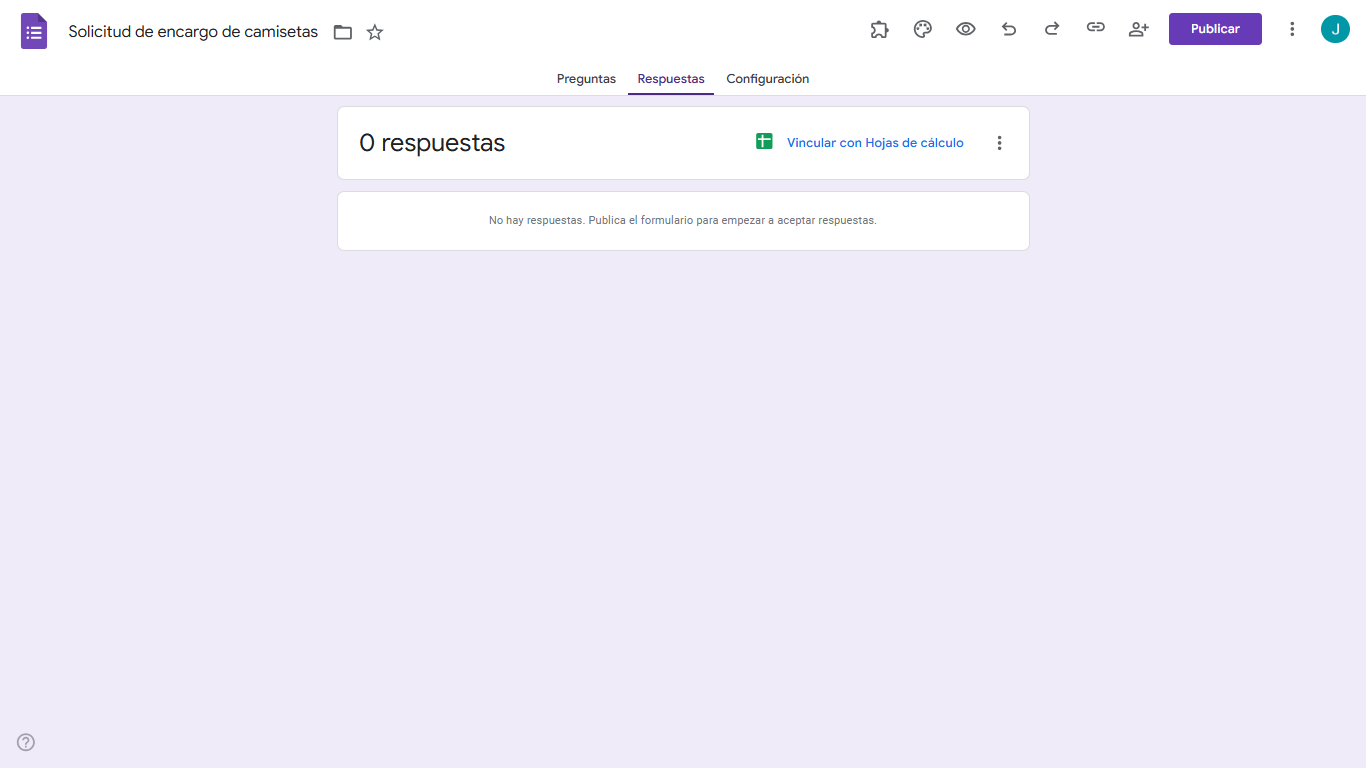Open the top three-dot options menu
The width and height of the screenshot is (1366, 768).
tap(1292, 29)
